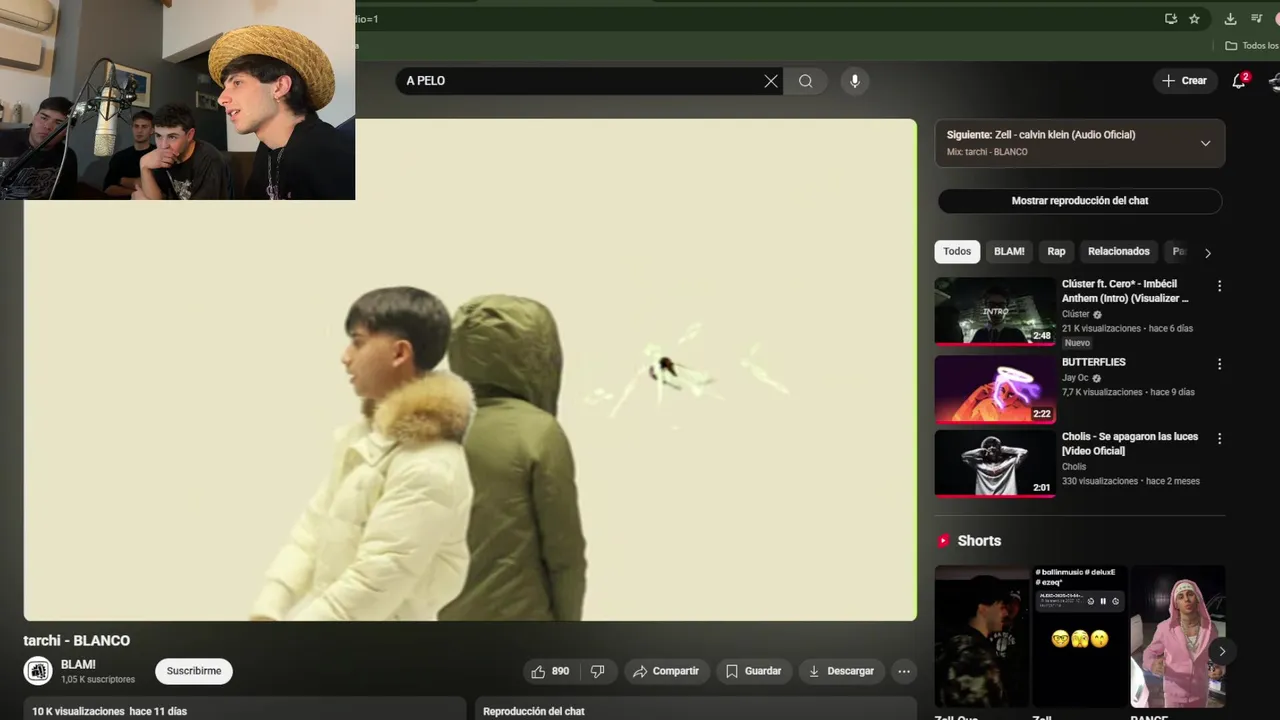Open Cholis Se apagaron las luces thumbnail
This screenshot has height=720, width=1280.
(995, 464)
